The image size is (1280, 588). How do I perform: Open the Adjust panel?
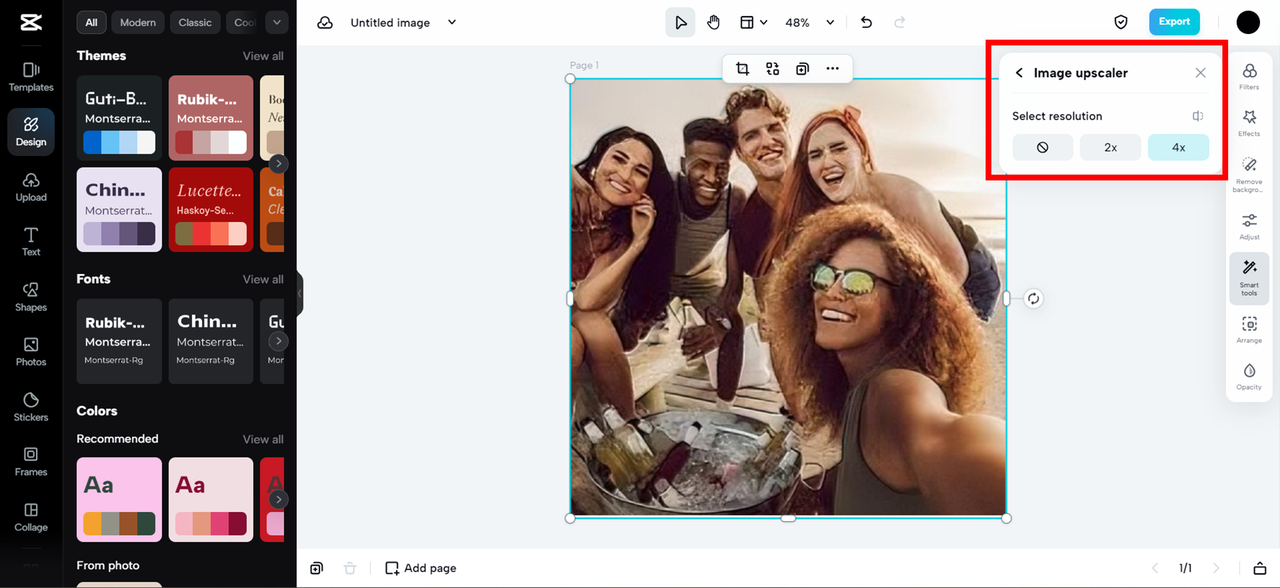(1249, 226)
